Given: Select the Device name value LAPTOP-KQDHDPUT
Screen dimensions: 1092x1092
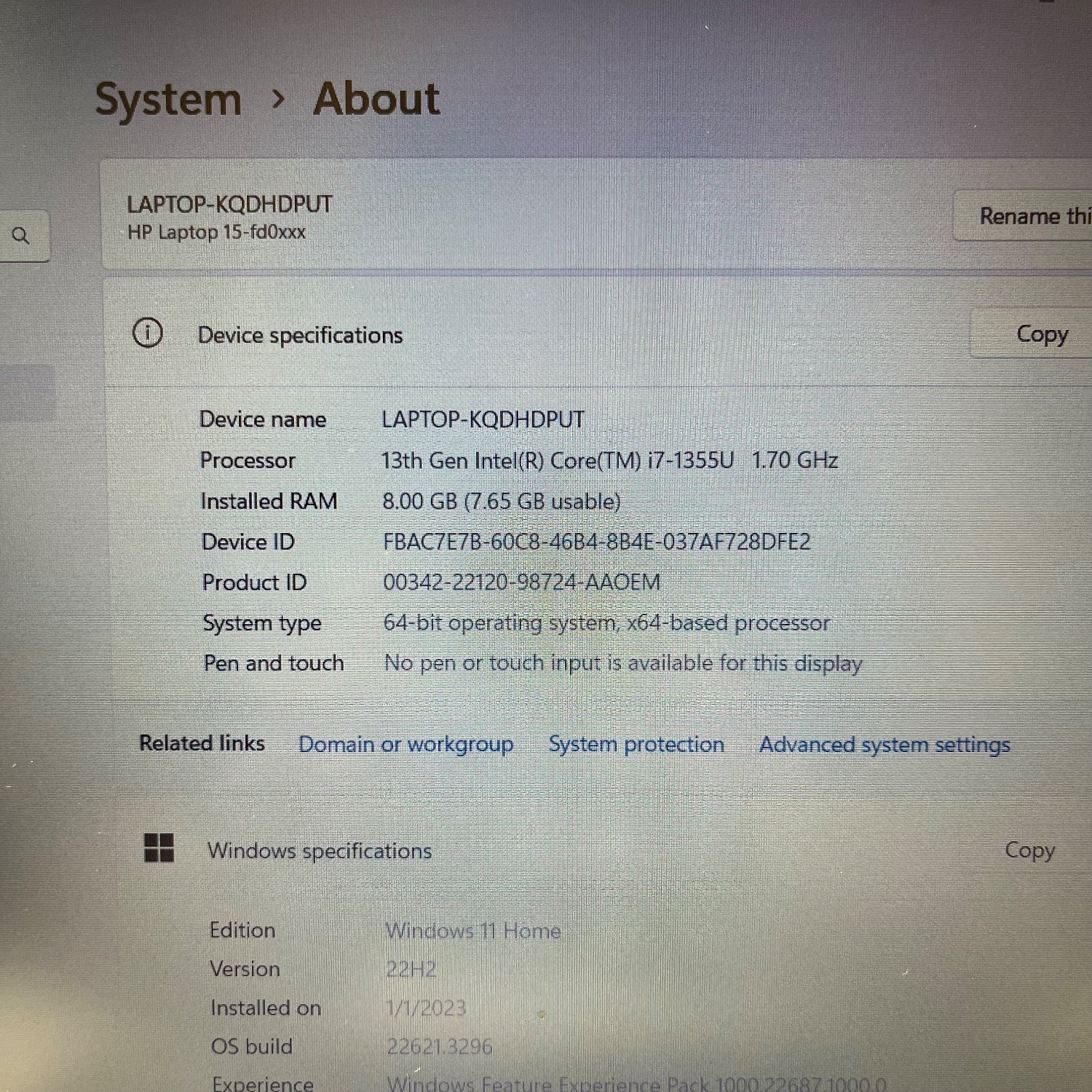Looking at the screenshot, I should [x=483, y=420].
